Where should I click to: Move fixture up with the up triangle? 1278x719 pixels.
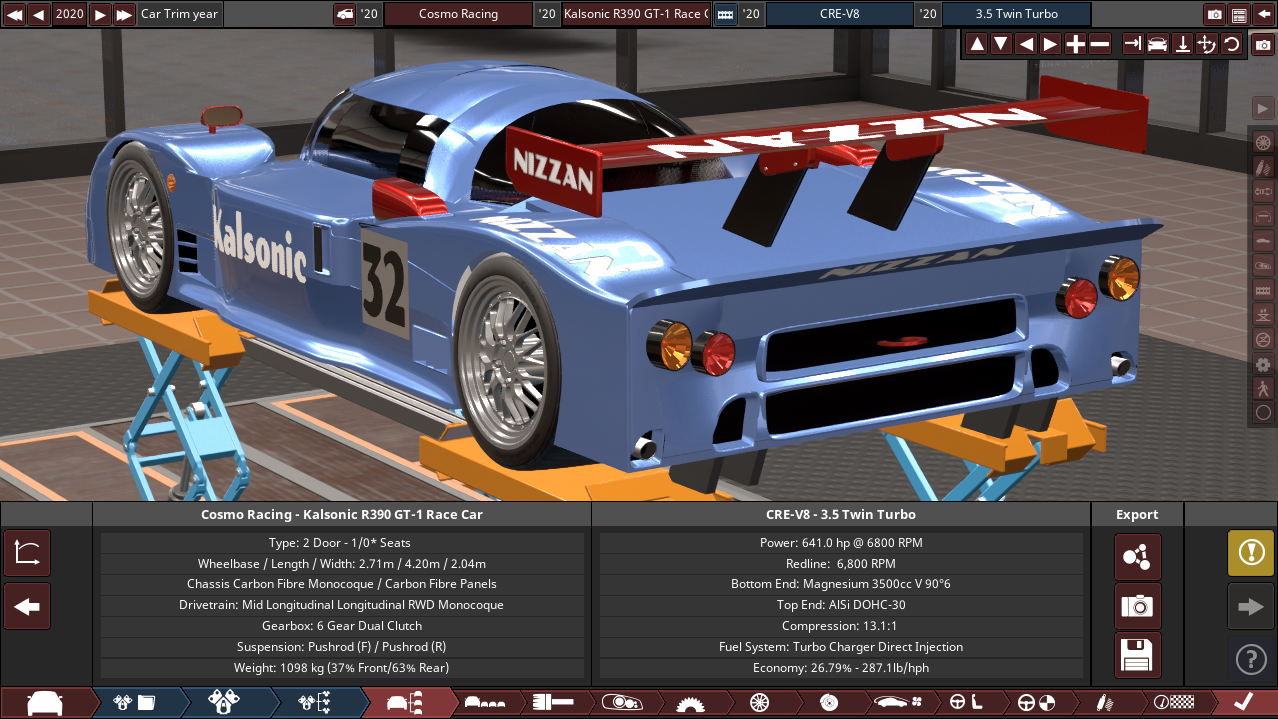pyautogui.click(x=977, y=44)
